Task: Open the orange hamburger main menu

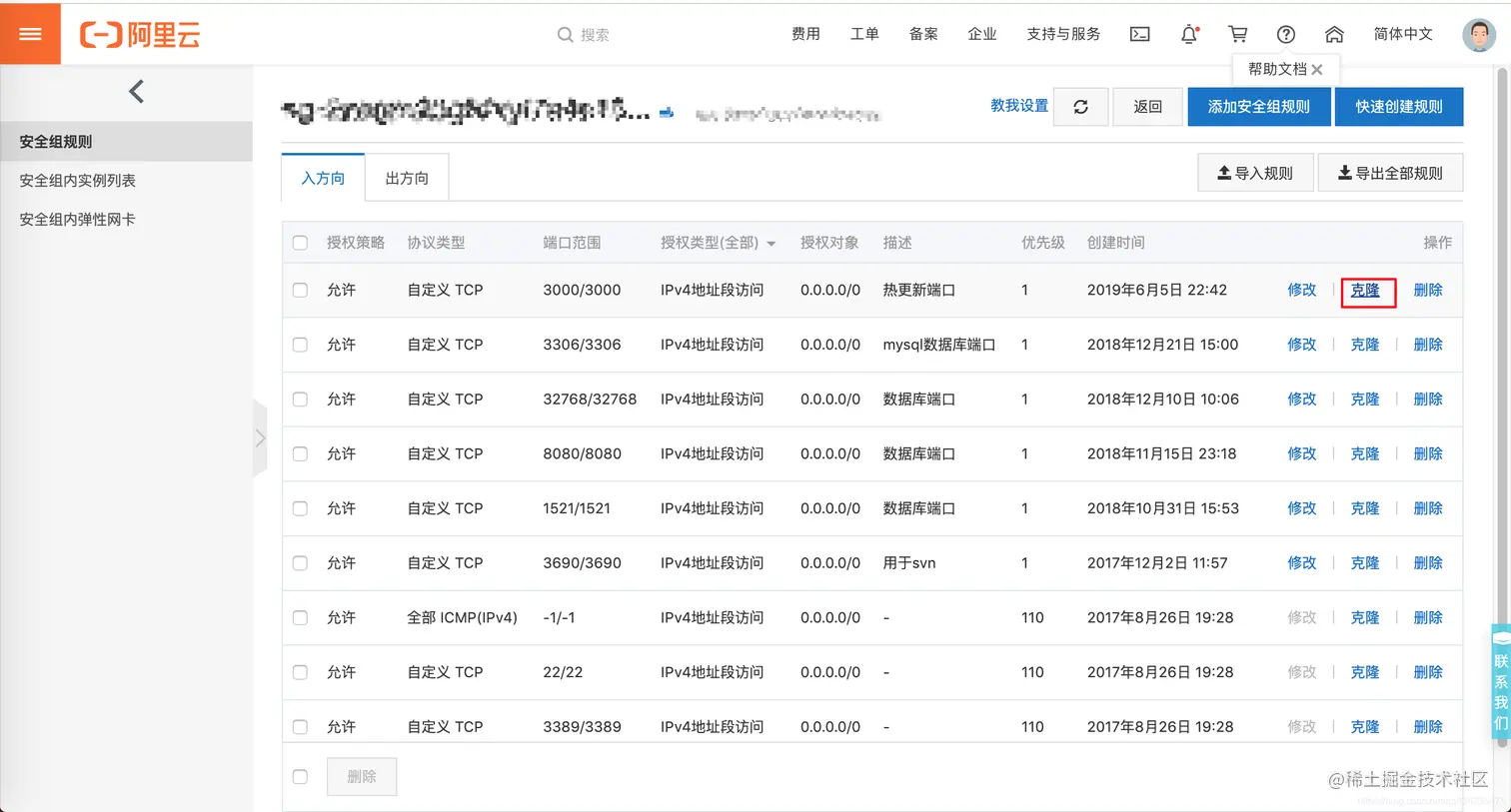Action: tap(30, 34)
